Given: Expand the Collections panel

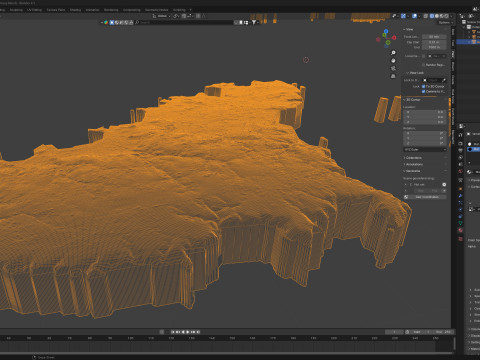Looking at the screenshot, I should pyautogui.click(x=413, y=158).
